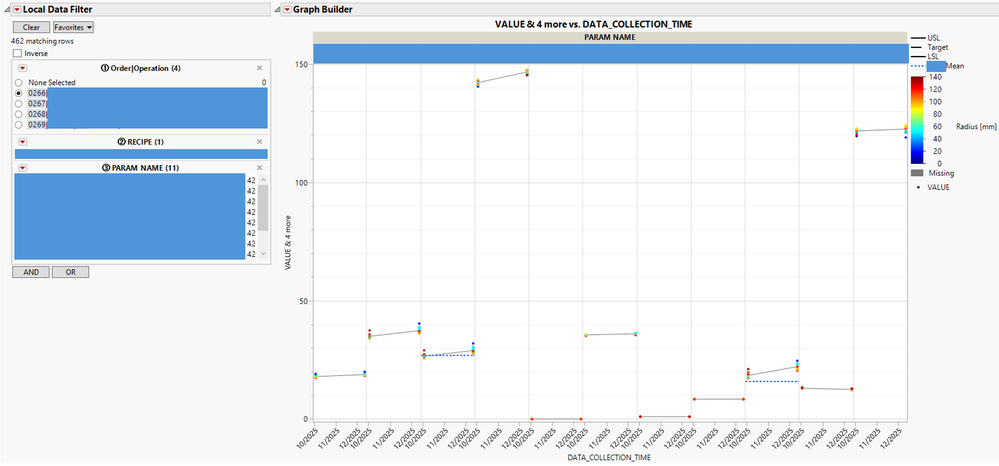Viewport: 999px width, 466px height.
Task: Click the Y axis label VALUE & 4 more
Action: [289, 242]
